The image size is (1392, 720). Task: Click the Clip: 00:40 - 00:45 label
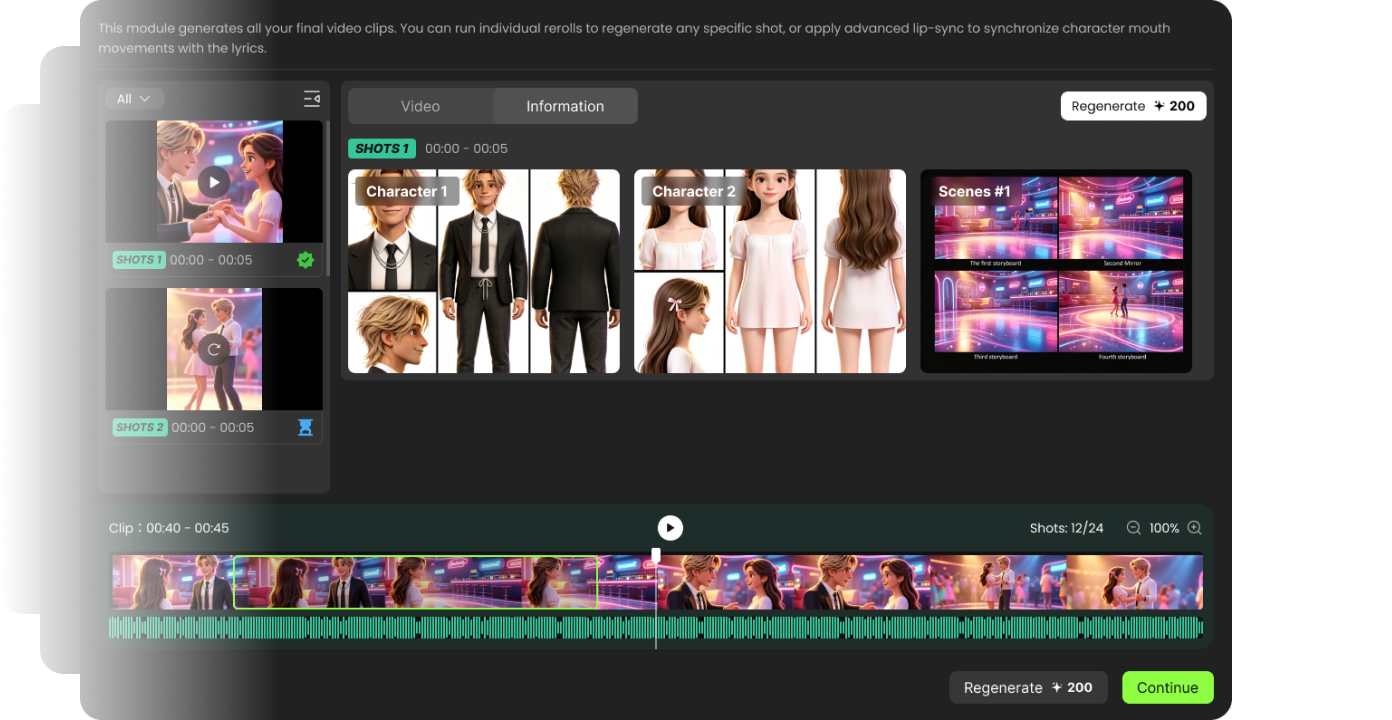point(169,528)
